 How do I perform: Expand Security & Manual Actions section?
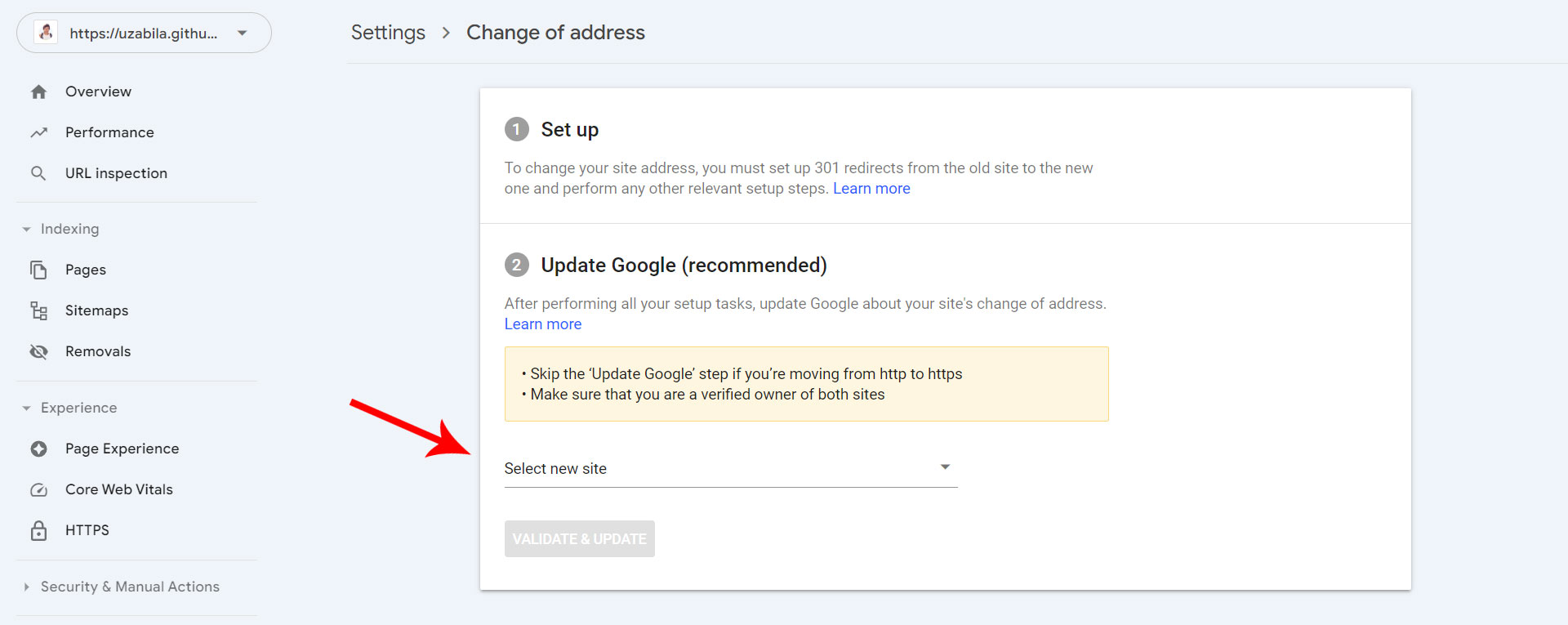coord(27,587)
